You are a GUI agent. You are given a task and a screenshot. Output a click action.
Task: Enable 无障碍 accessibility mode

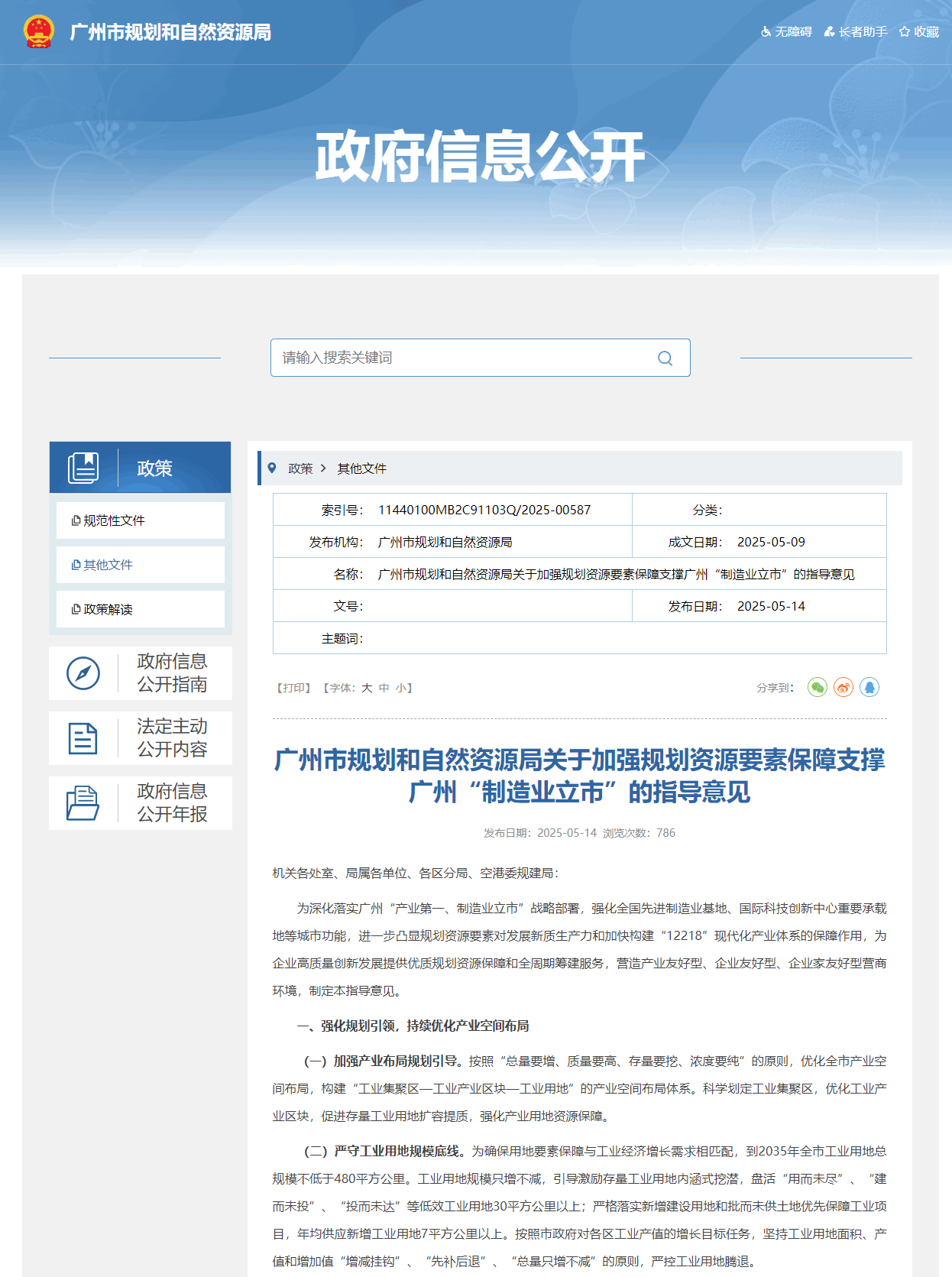[x=787, y=32]
